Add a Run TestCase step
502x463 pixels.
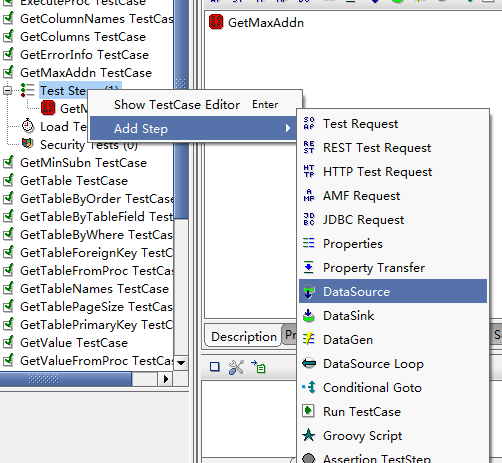pos(393,412)
